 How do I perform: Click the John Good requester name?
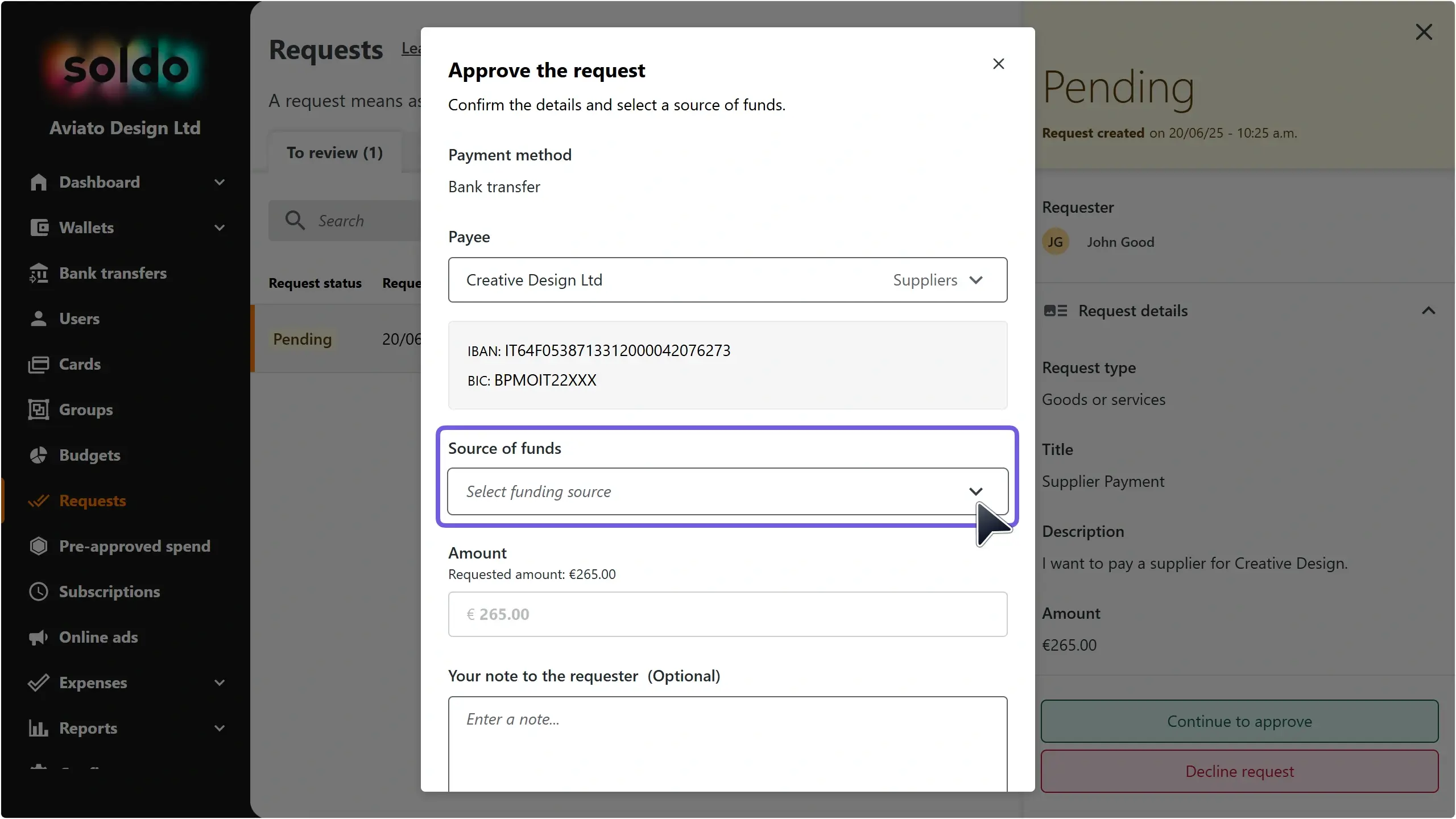point(1120,242)
